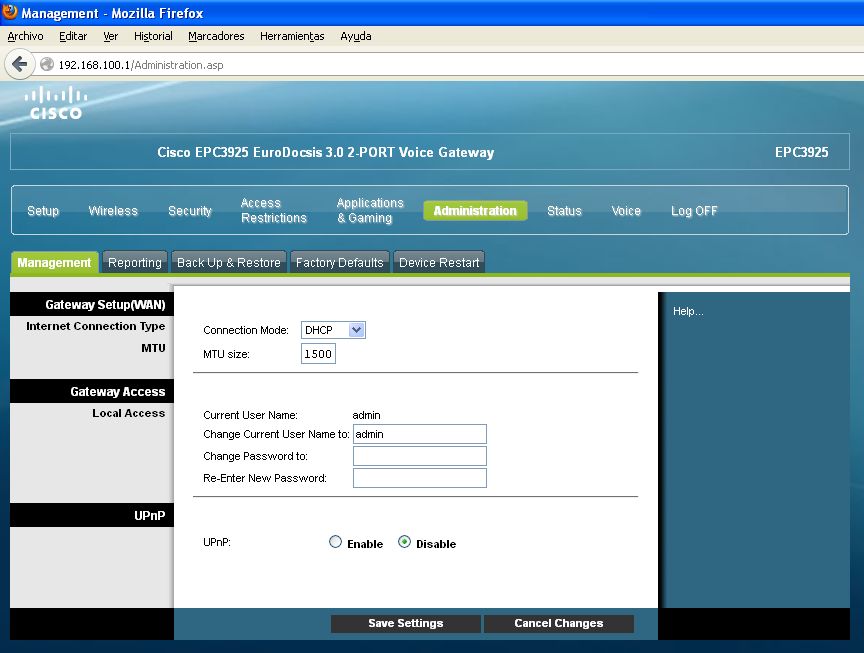Go to the Setup section
The width and height of the screenshot is (864, 653).
(43, 211)
